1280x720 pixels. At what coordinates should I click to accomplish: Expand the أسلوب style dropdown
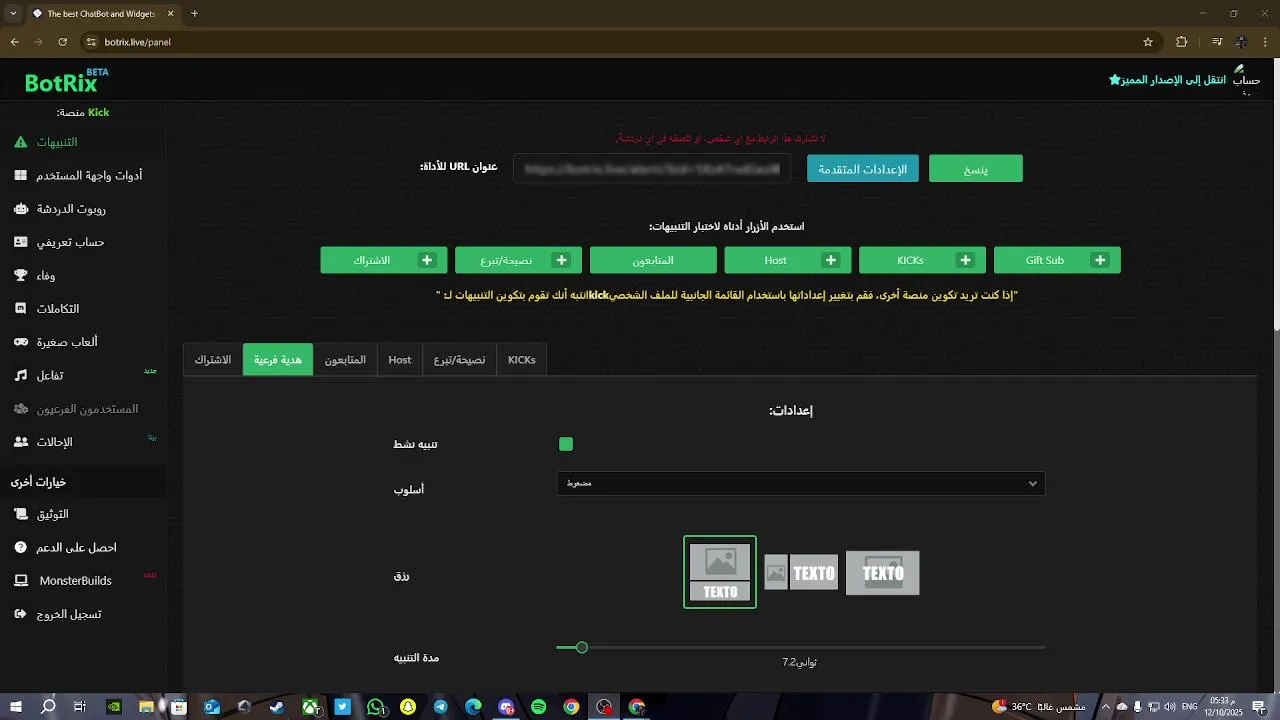click(800, 483)
